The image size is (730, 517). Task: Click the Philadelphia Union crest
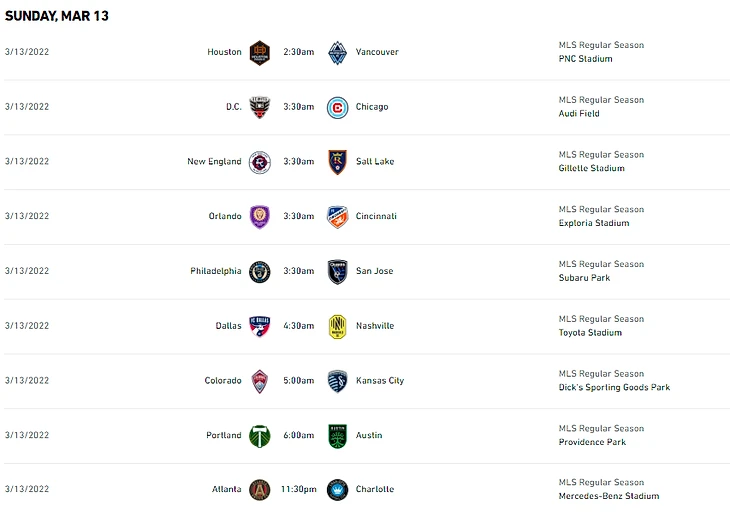click(x=259, y=271)
